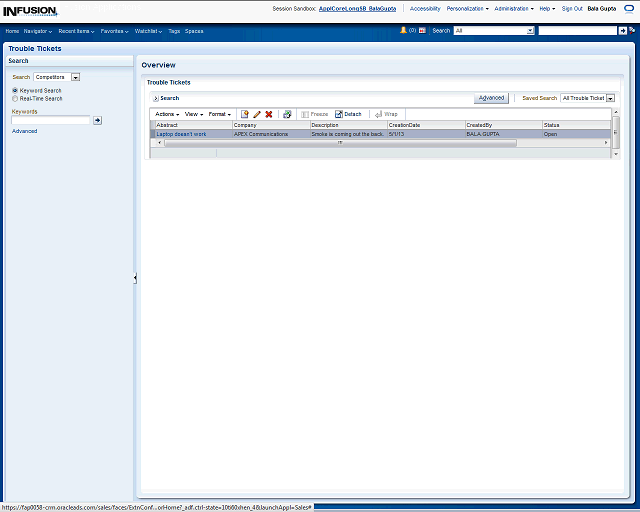
Task: Click the Detach table button
Action: [348, 115]
